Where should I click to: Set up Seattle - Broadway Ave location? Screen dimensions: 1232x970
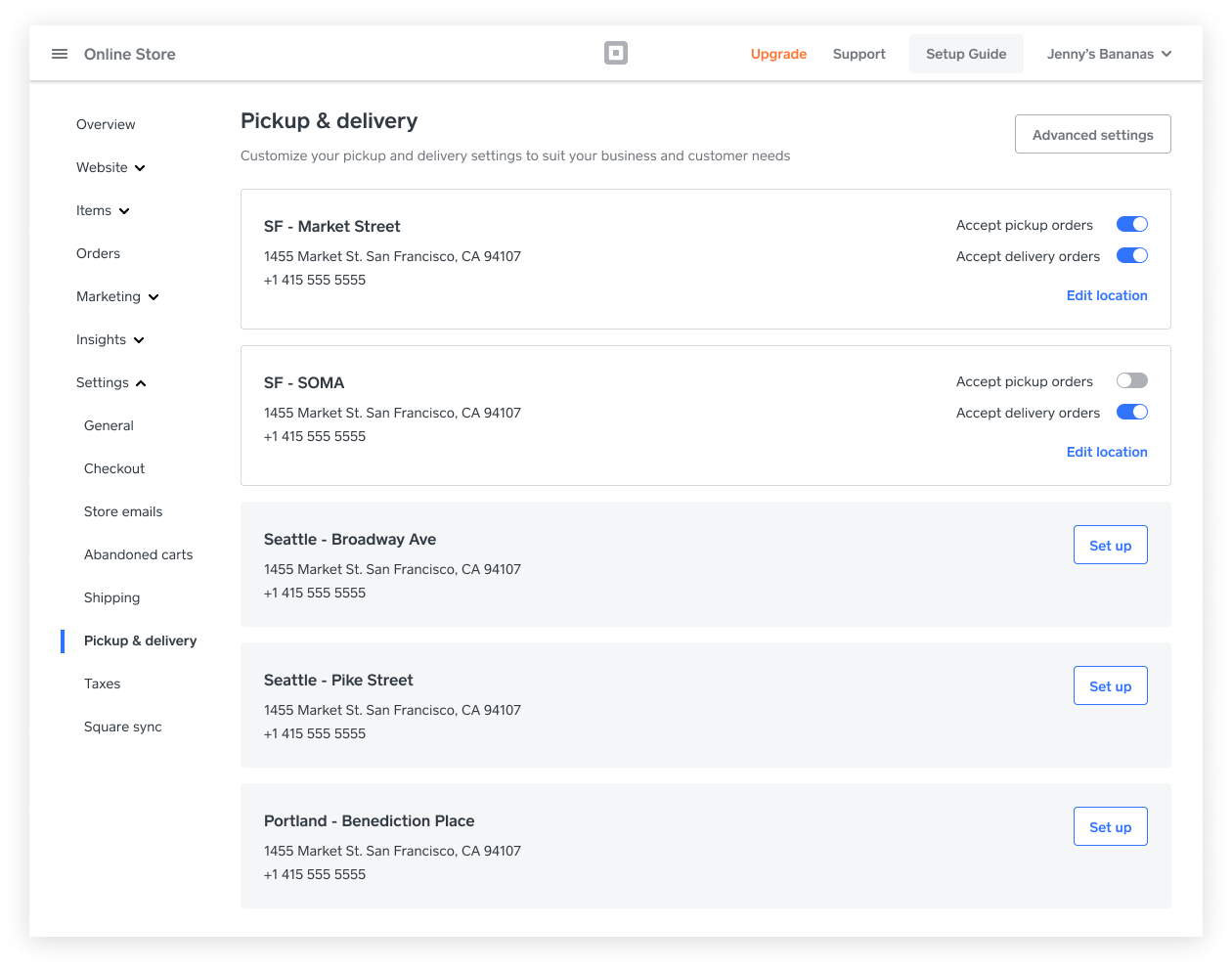1111,545
